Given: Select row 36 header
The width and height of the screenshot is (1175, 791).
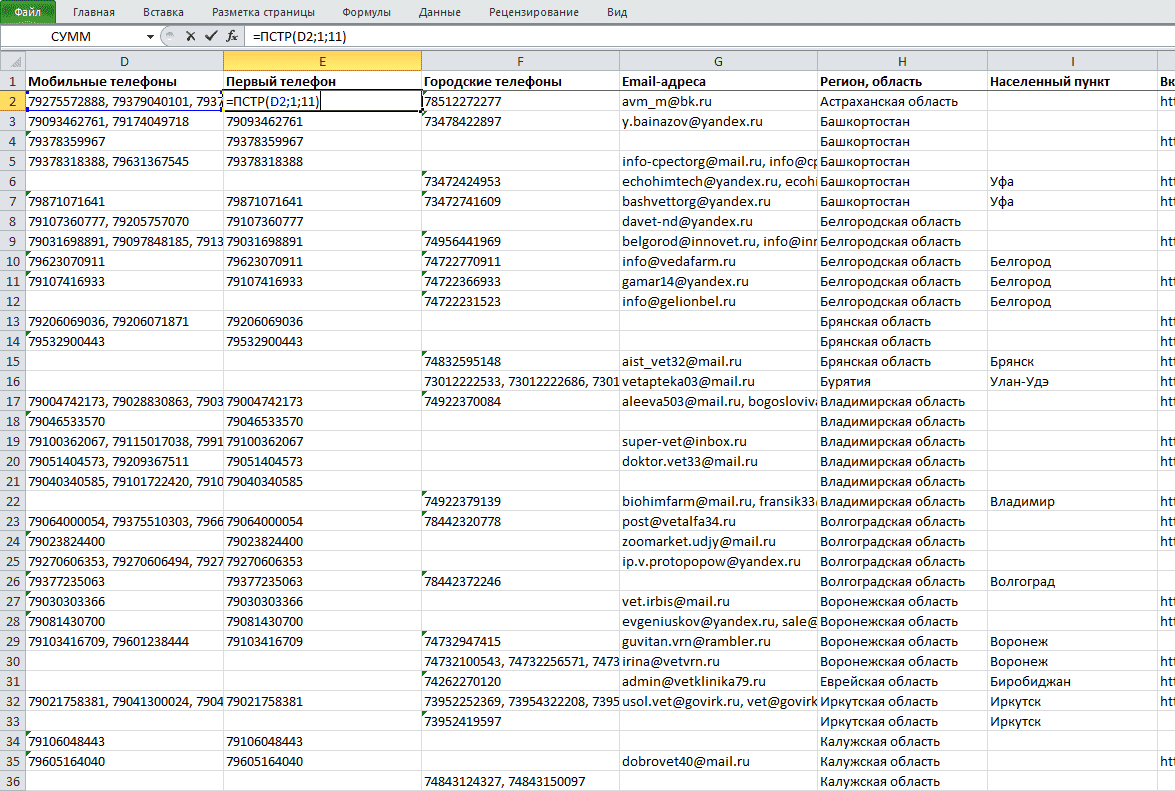Looking at the screenshot, I should click(x=13, y=781).
